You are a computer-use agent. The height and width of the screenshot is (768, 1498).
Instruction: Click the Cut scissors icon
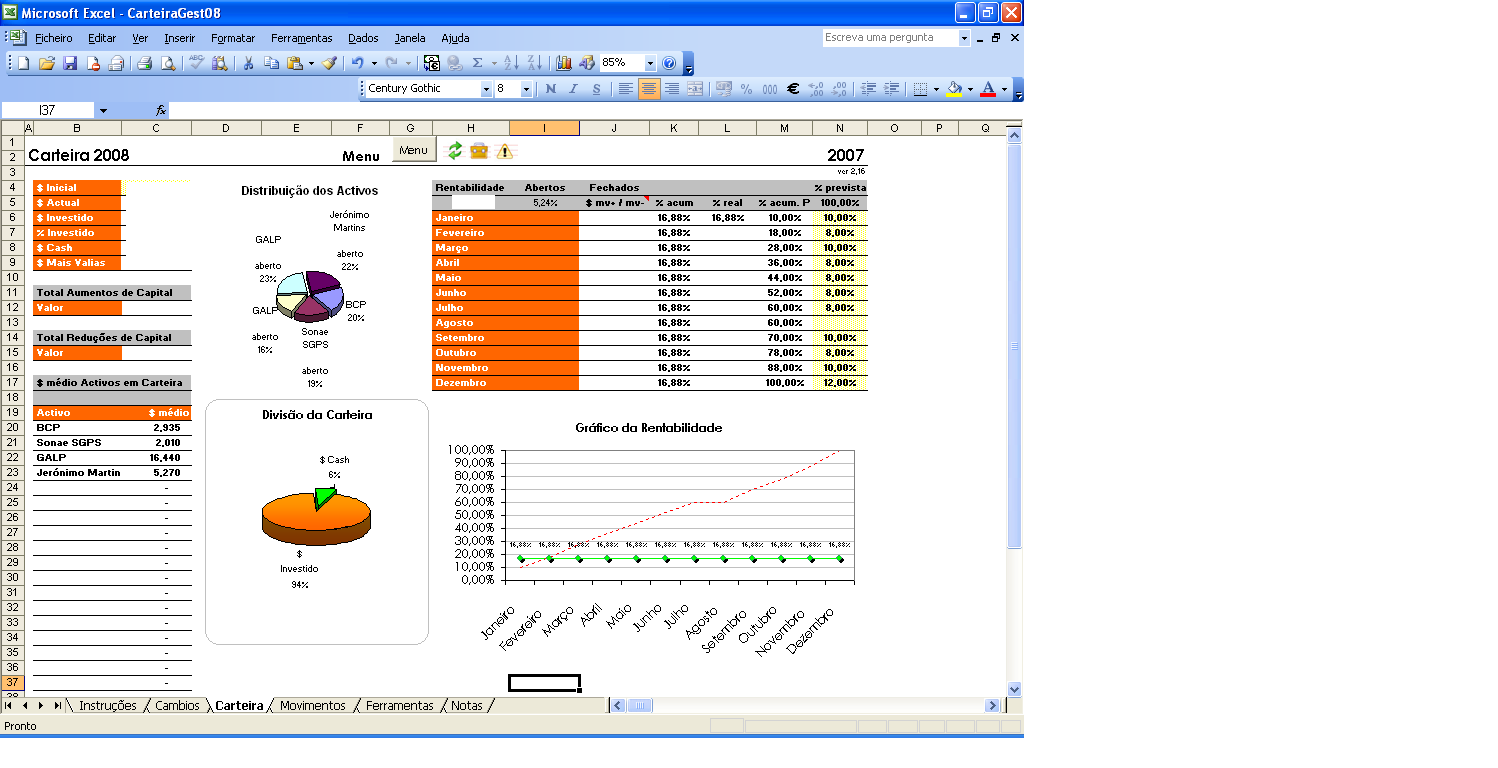[x=248, y=63]
